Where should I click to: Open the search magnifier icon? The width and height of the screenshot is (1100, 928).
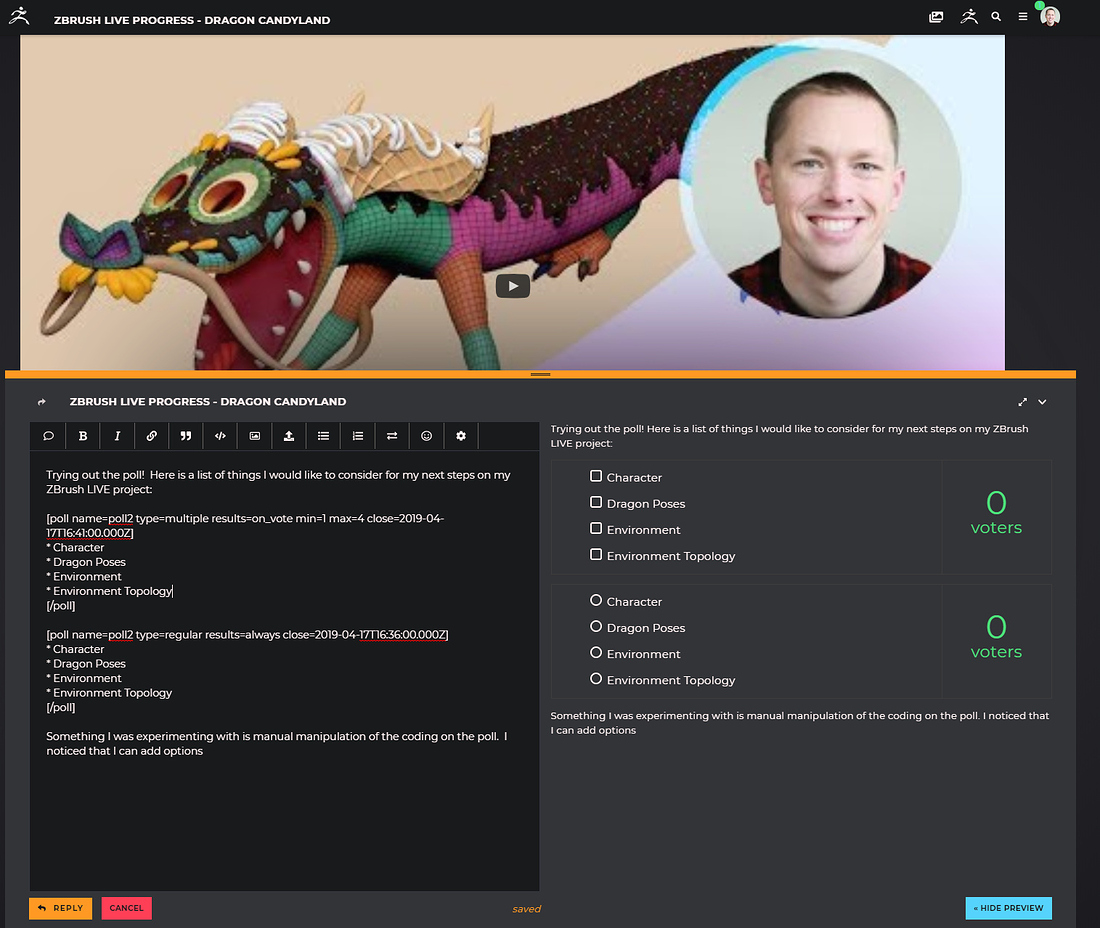pos(995,17)
